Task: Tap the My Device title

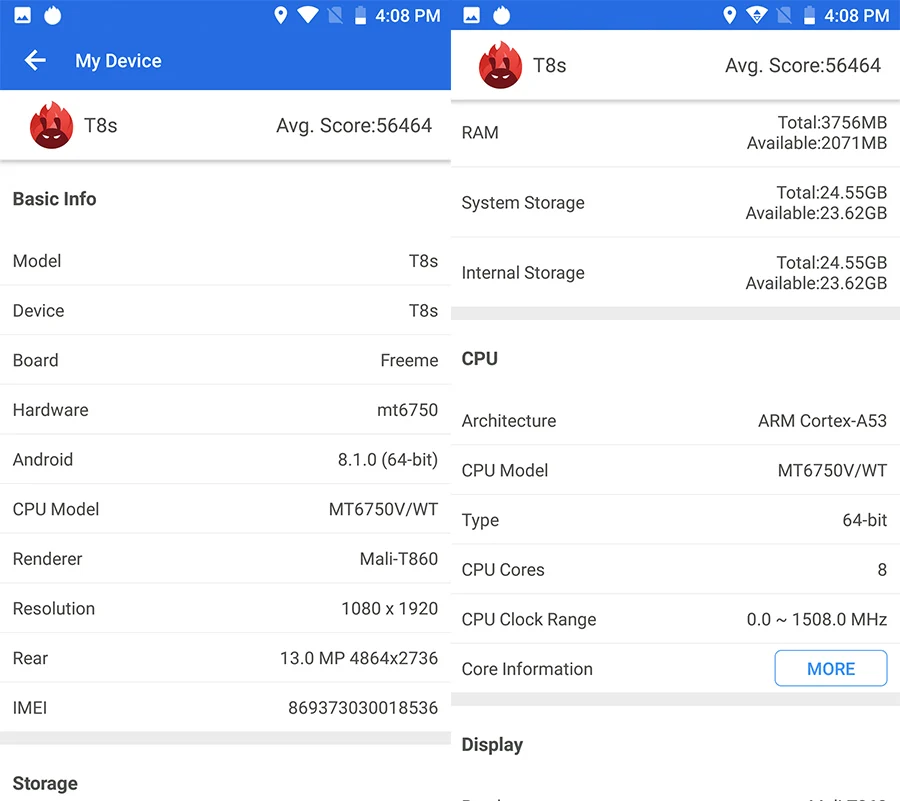Action: (x=118, y=61)
